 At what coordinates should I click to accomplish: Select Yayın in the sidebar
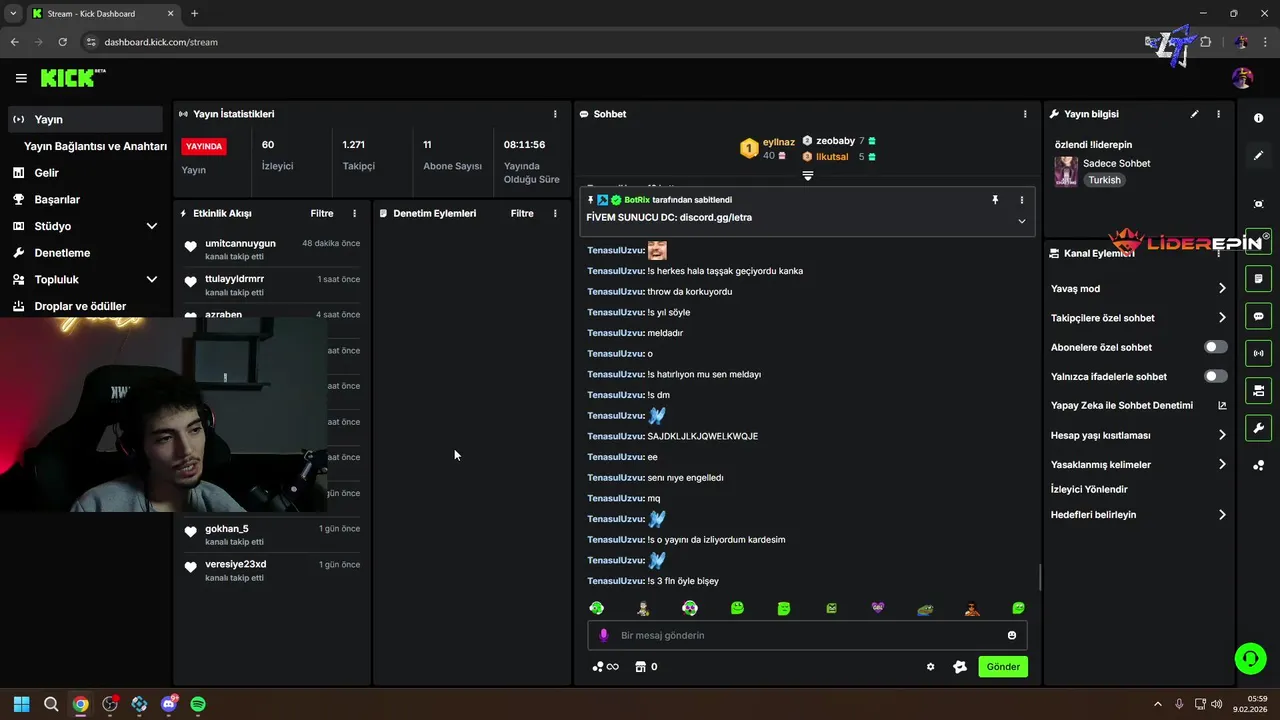pos(85,119)
